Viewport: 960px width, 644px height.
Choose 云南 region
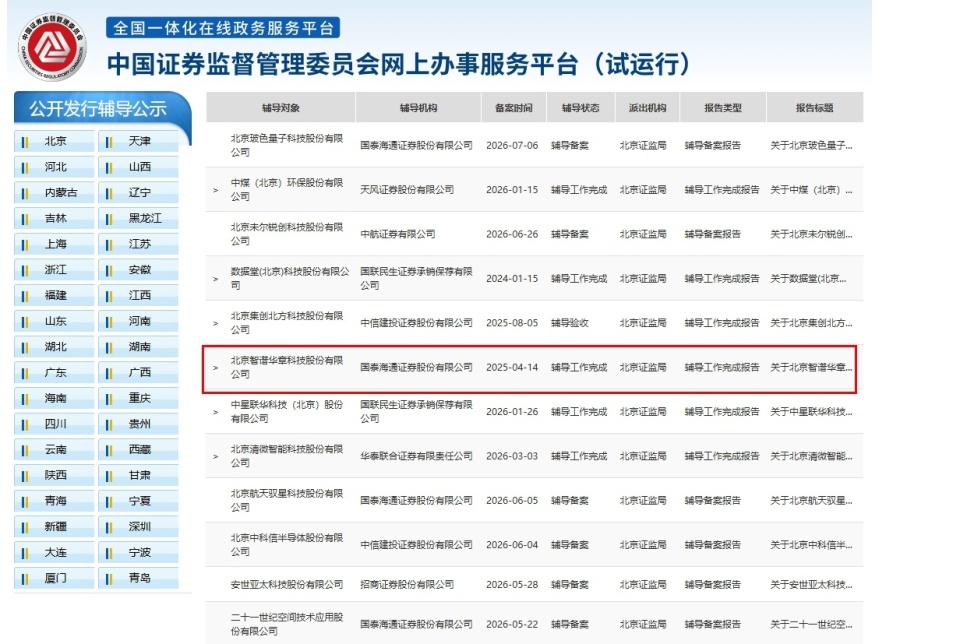pos(54,450)
